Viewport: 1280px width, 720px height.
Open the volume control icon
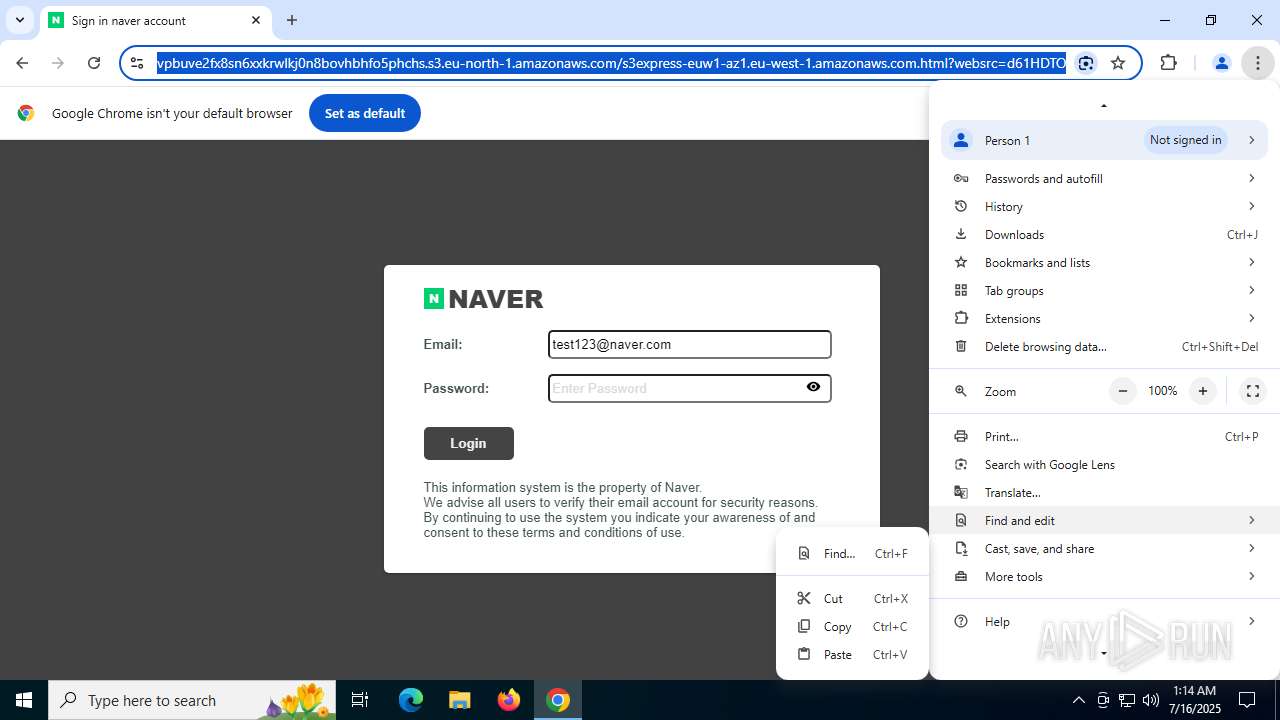click(1151, 700)
